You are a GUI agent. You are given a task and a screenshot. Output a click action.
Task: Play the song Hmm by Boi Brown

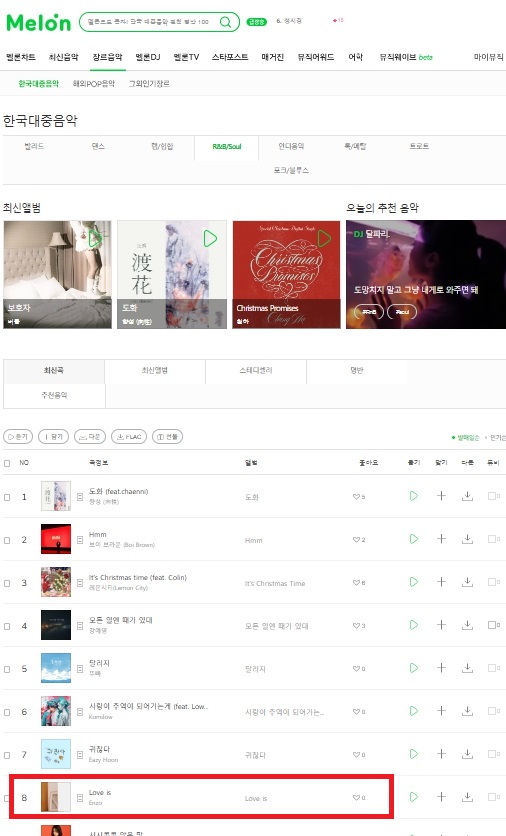(414, 539)
